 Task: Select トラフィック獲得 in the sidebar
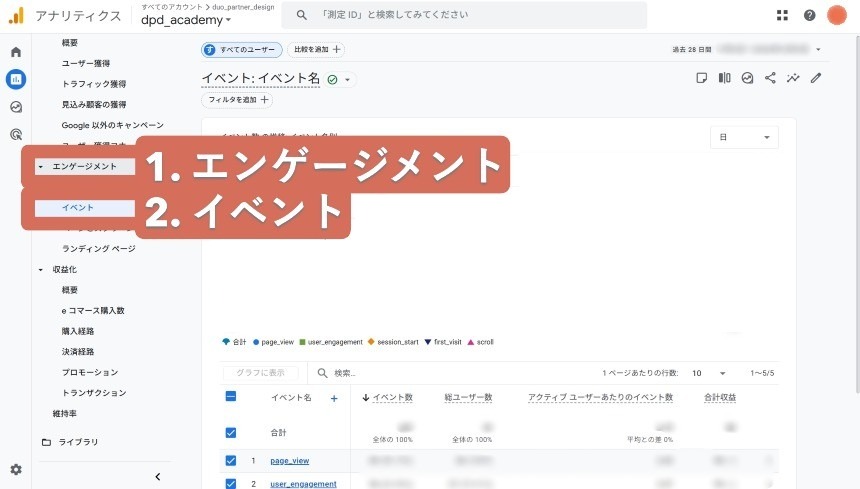click(x=93, y=84)
